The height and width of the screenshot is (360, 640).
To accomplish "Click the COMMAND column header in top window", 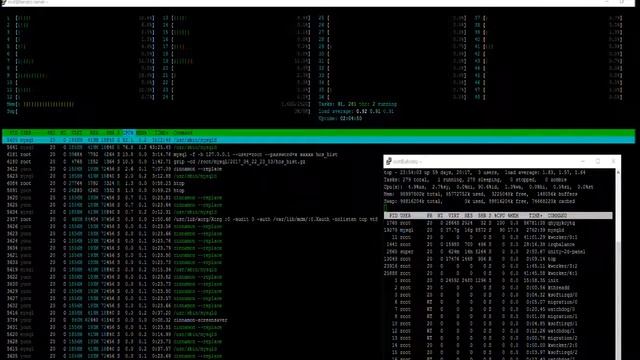I will coord(558,216).
